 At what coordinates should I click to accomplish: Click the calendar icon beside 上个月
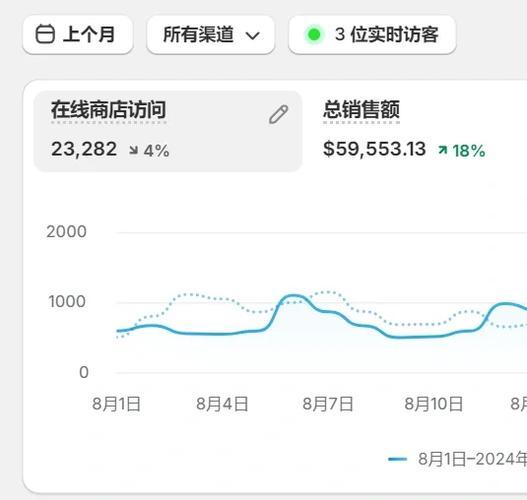45,34
